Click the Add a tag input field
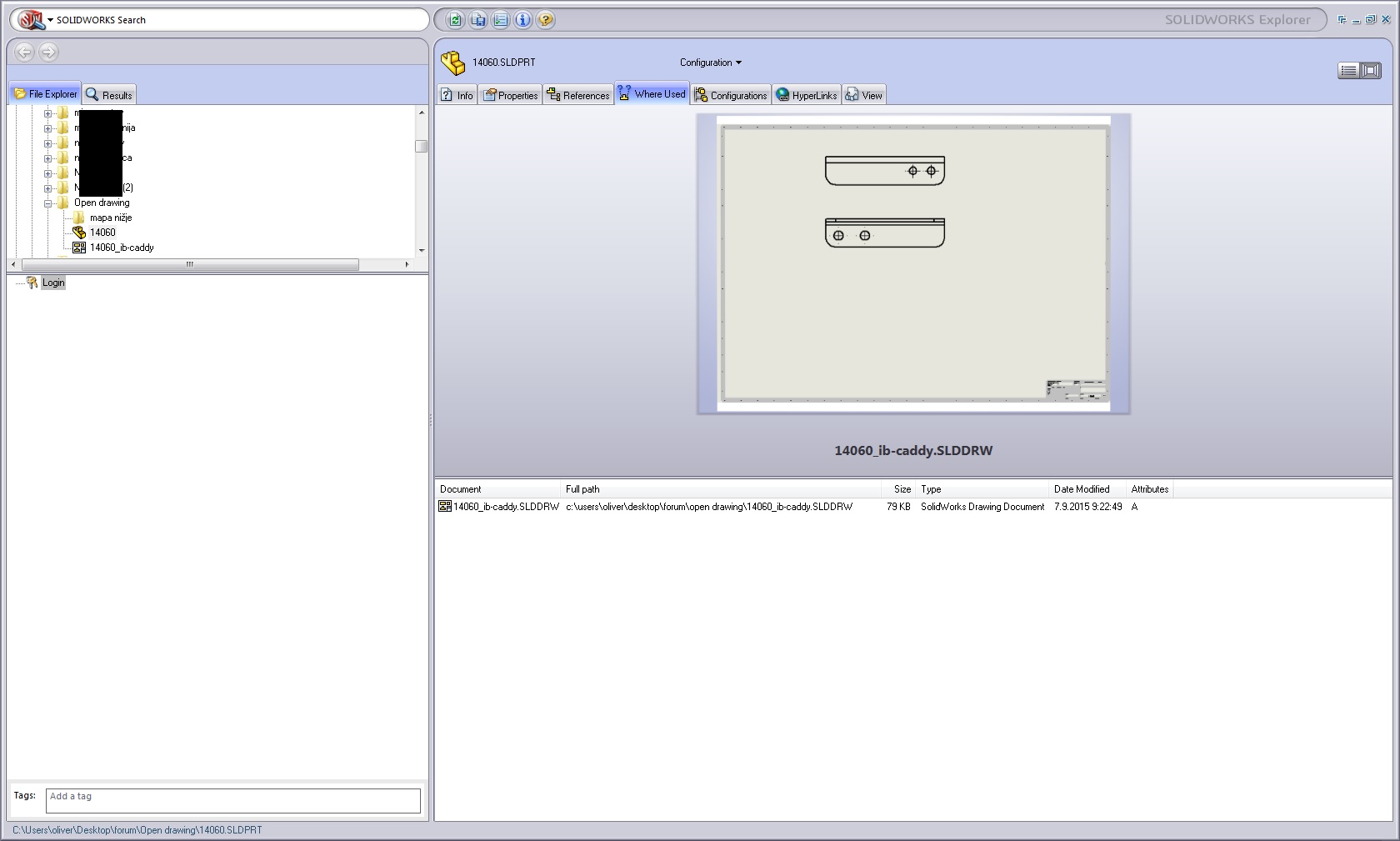The width and height of the screenshot is (1400, 841). (232, 800)
